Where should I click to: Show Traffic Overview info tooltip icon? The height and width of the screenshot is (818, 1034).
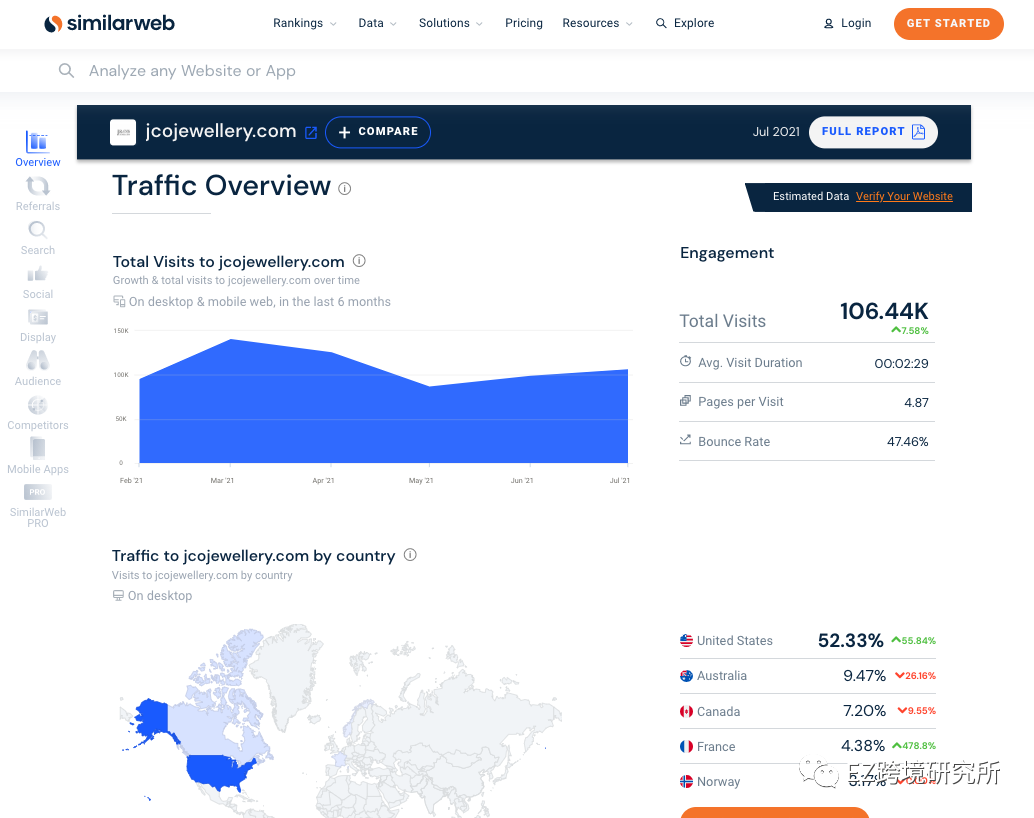click(x=345, y=189)
